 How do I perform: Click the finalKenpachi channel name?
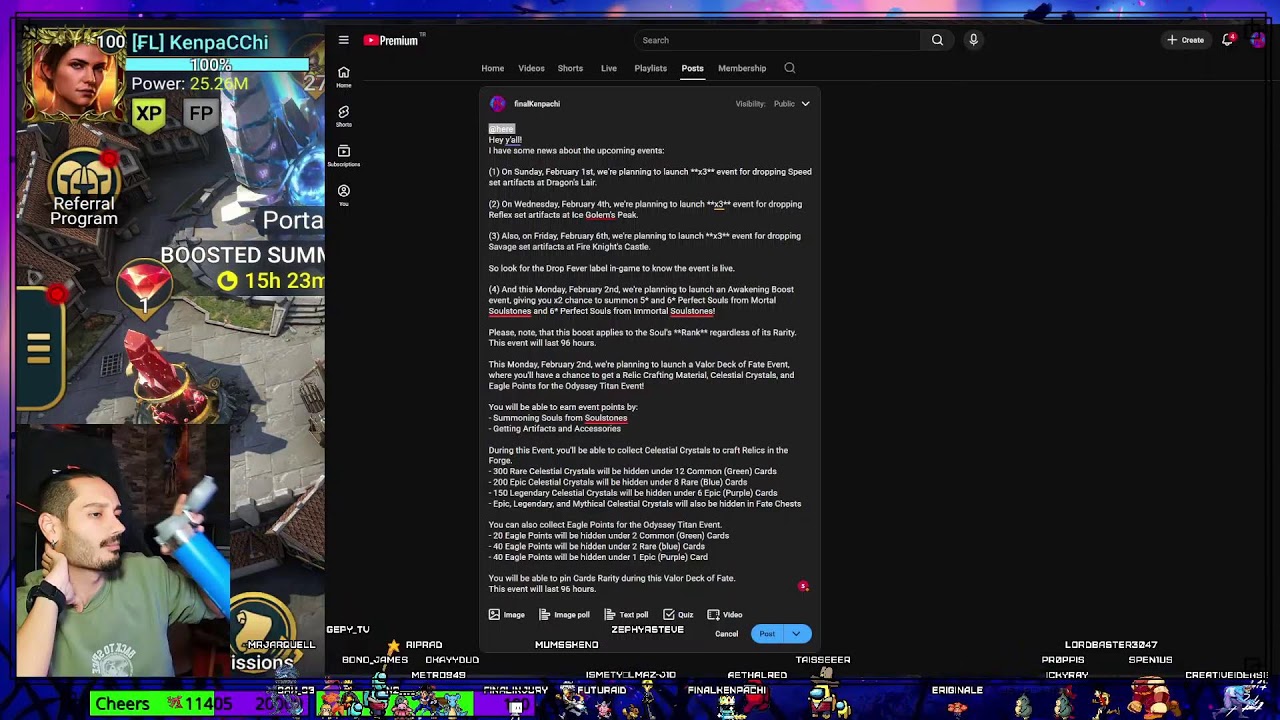point(537,103)
